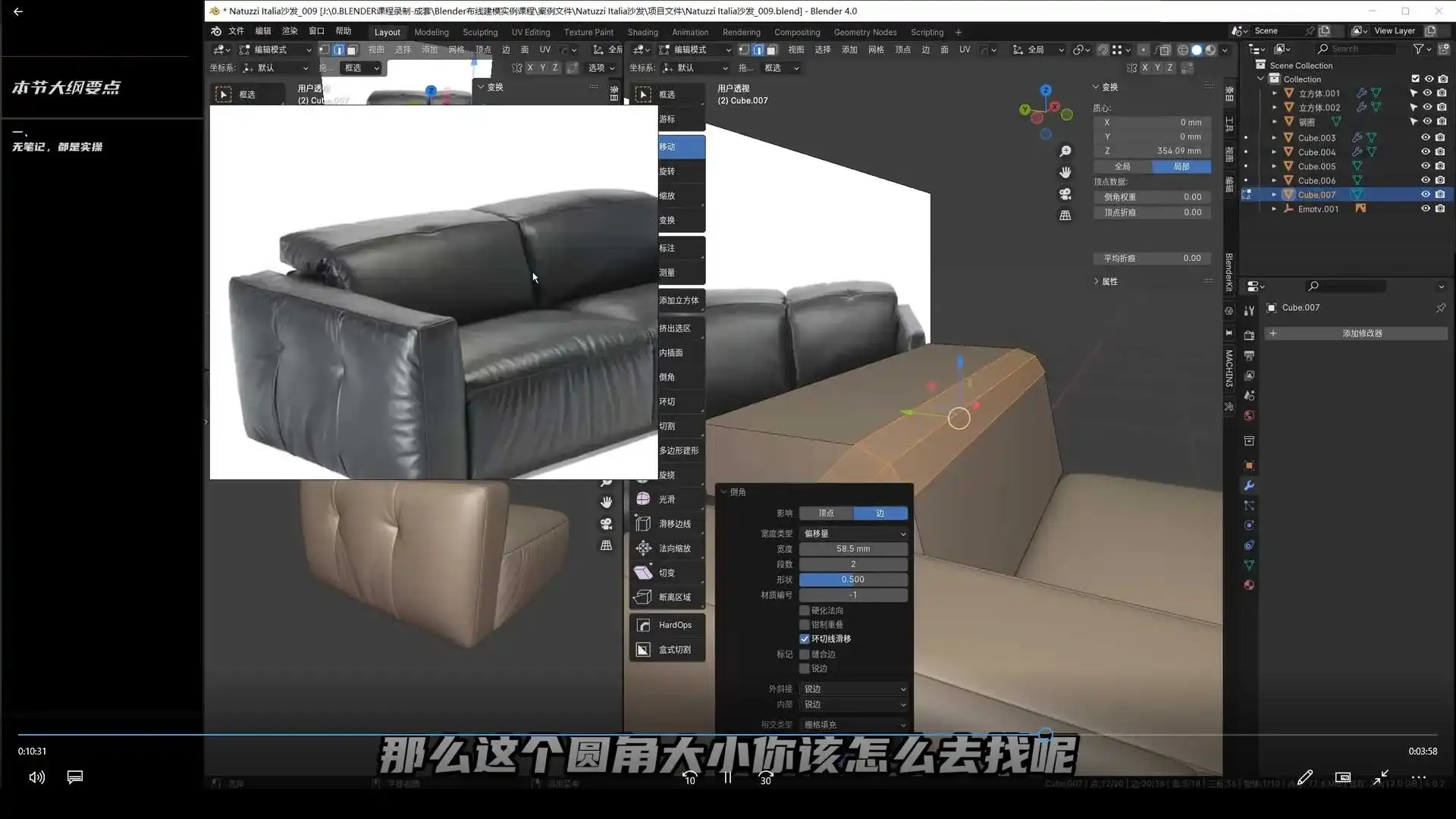Open the Modifier properties wrench icon
This screenshot has height=819, width=1456.
pyautogui.click(x=1250, y=484)
